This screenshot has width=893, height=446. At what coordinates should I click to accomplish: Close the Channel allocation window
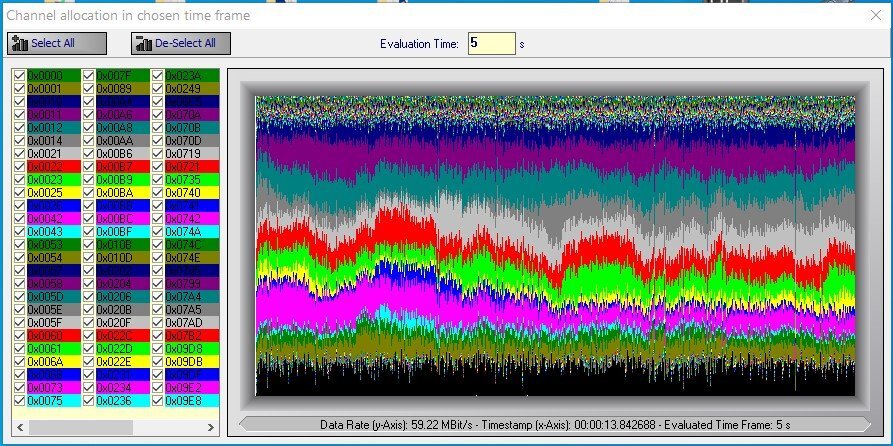pos(876,15)
